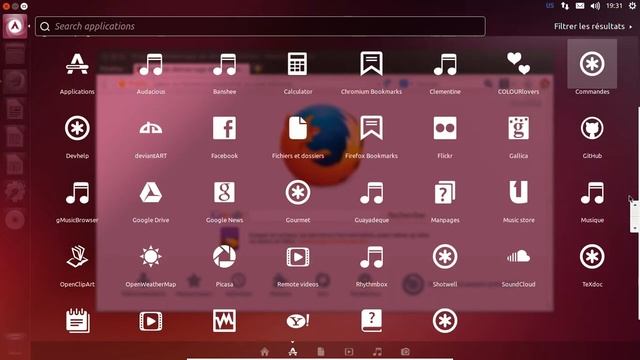This screenshot has height=360, width=640.
Task: Switch to the Photos lens
Action: (405, 351)
